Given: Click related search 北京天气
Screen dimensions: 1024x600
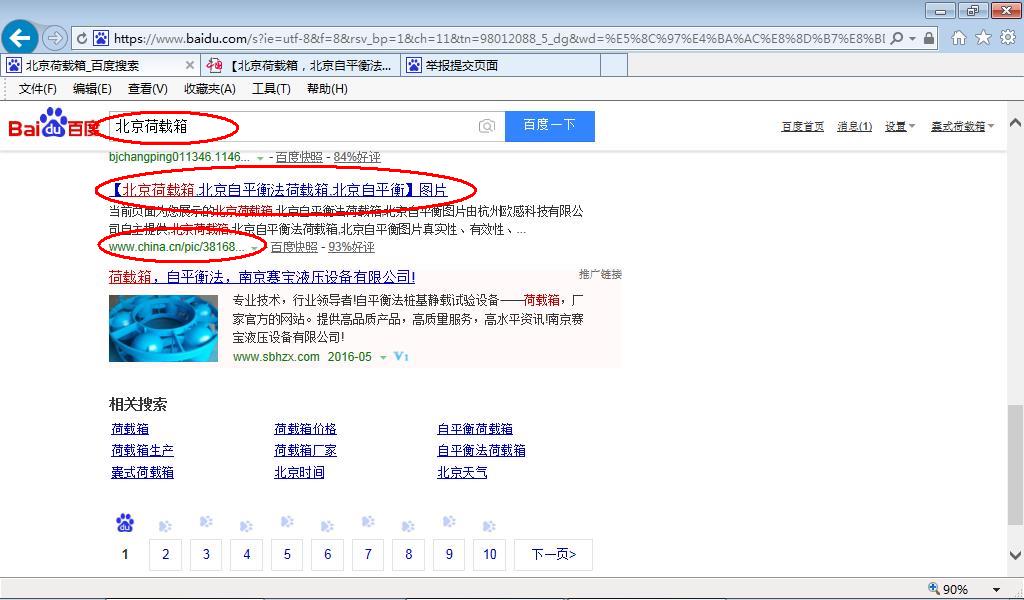Looking at the screenshot, I should (462, 472).
